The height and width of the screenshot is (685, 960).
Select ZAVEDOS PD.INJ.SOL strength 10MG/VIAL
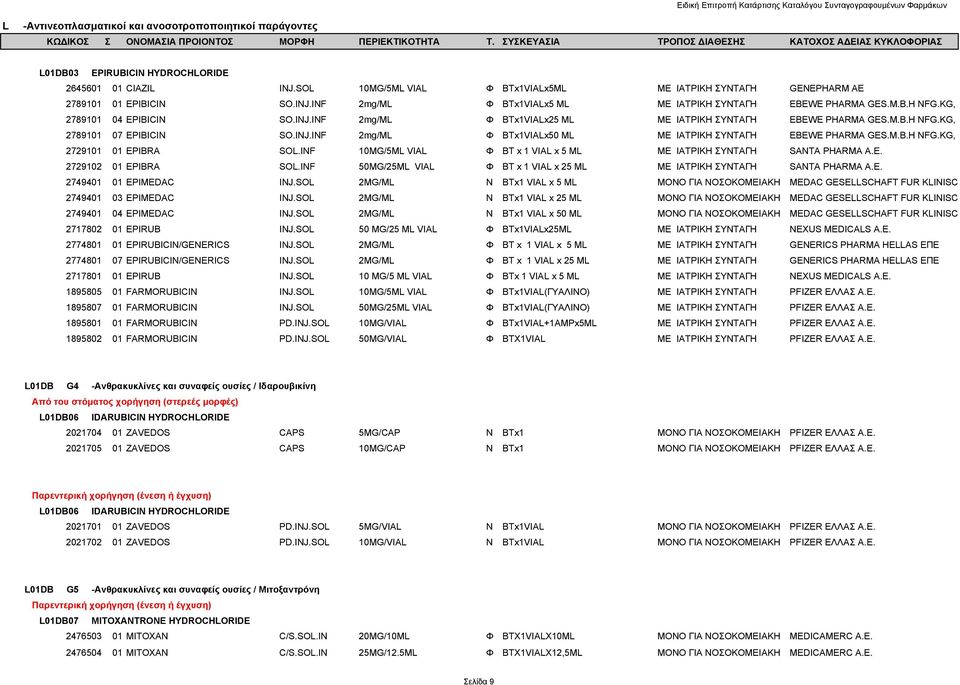(x=382, y=542)
